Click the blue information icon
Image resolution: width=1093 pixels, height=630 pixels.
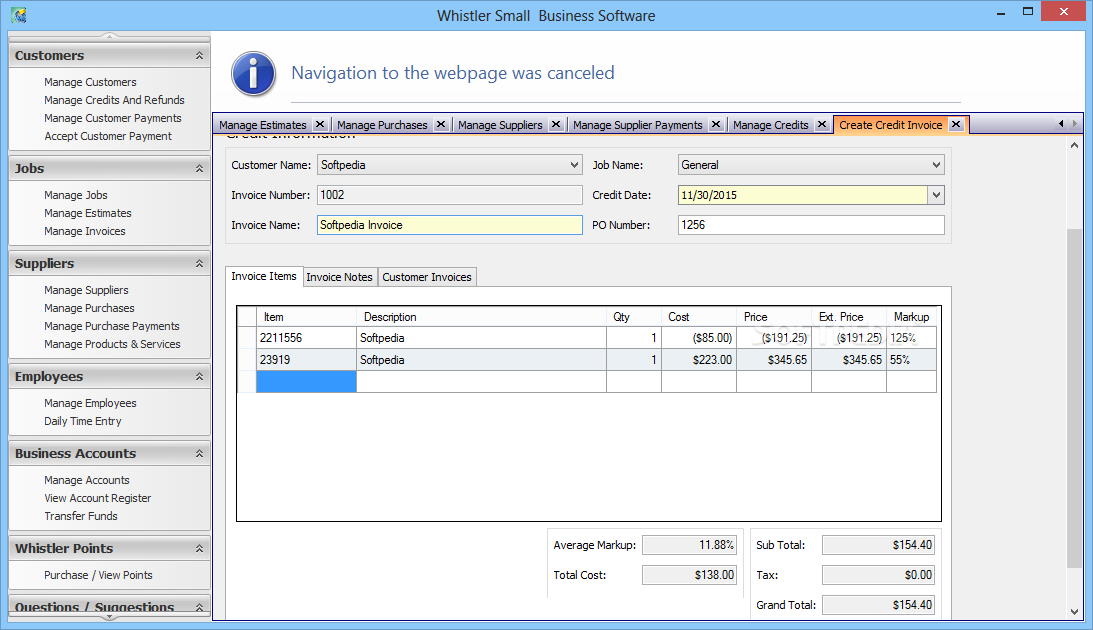[253, 73]
